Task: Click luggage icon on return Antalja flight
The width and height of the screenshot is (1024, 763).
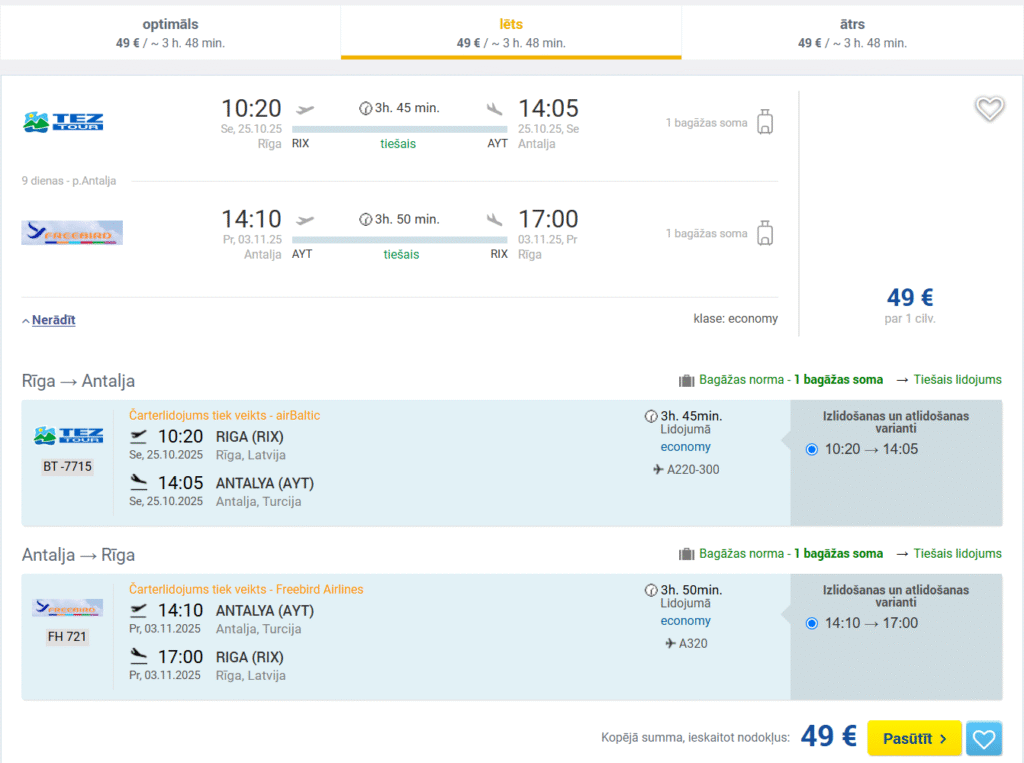Action: point(766,233)
